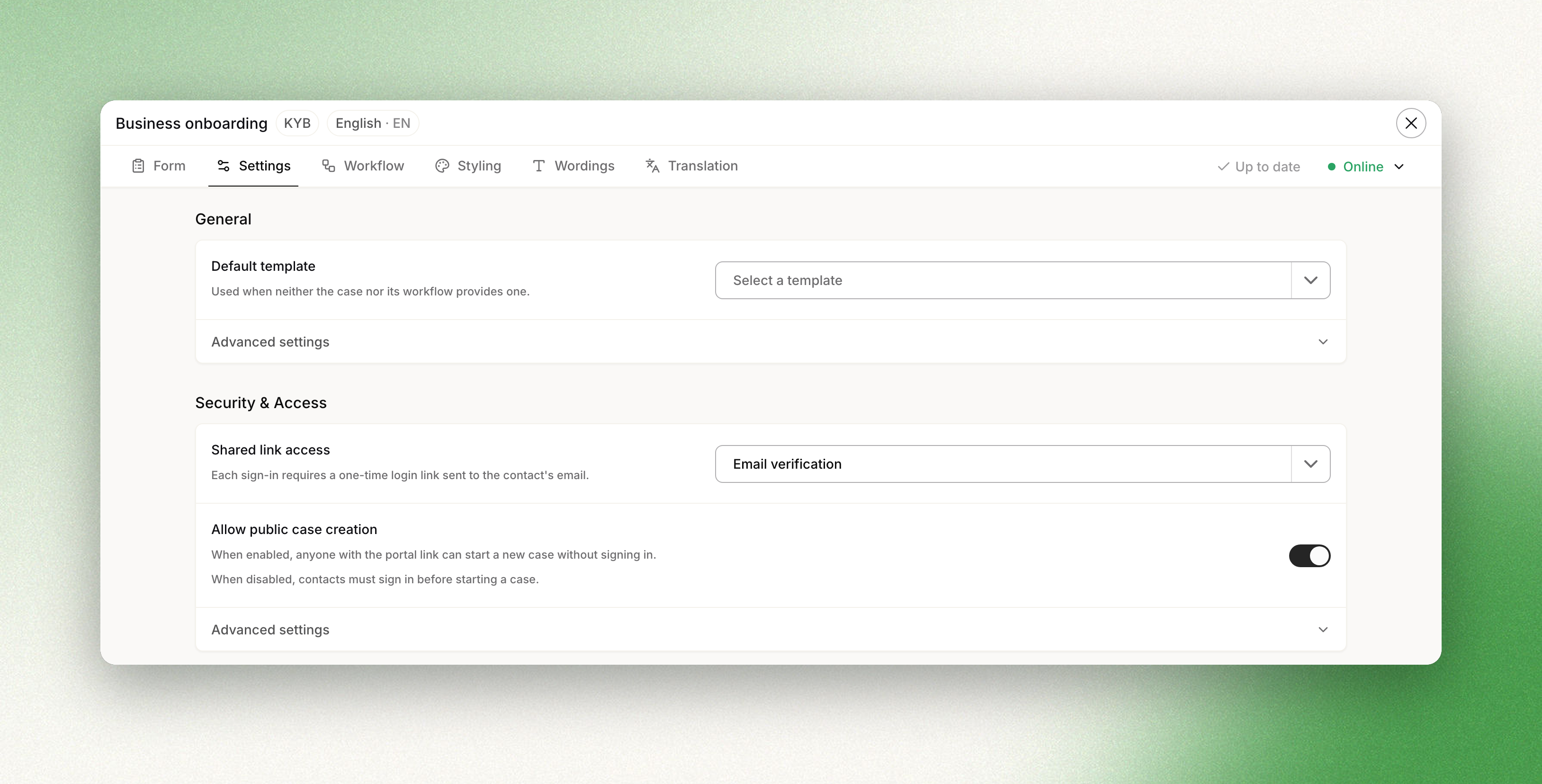Click the Online status label
The width and height of the screenshot is (1542, 784).
pyautogui.click(x=1363, y=166)
